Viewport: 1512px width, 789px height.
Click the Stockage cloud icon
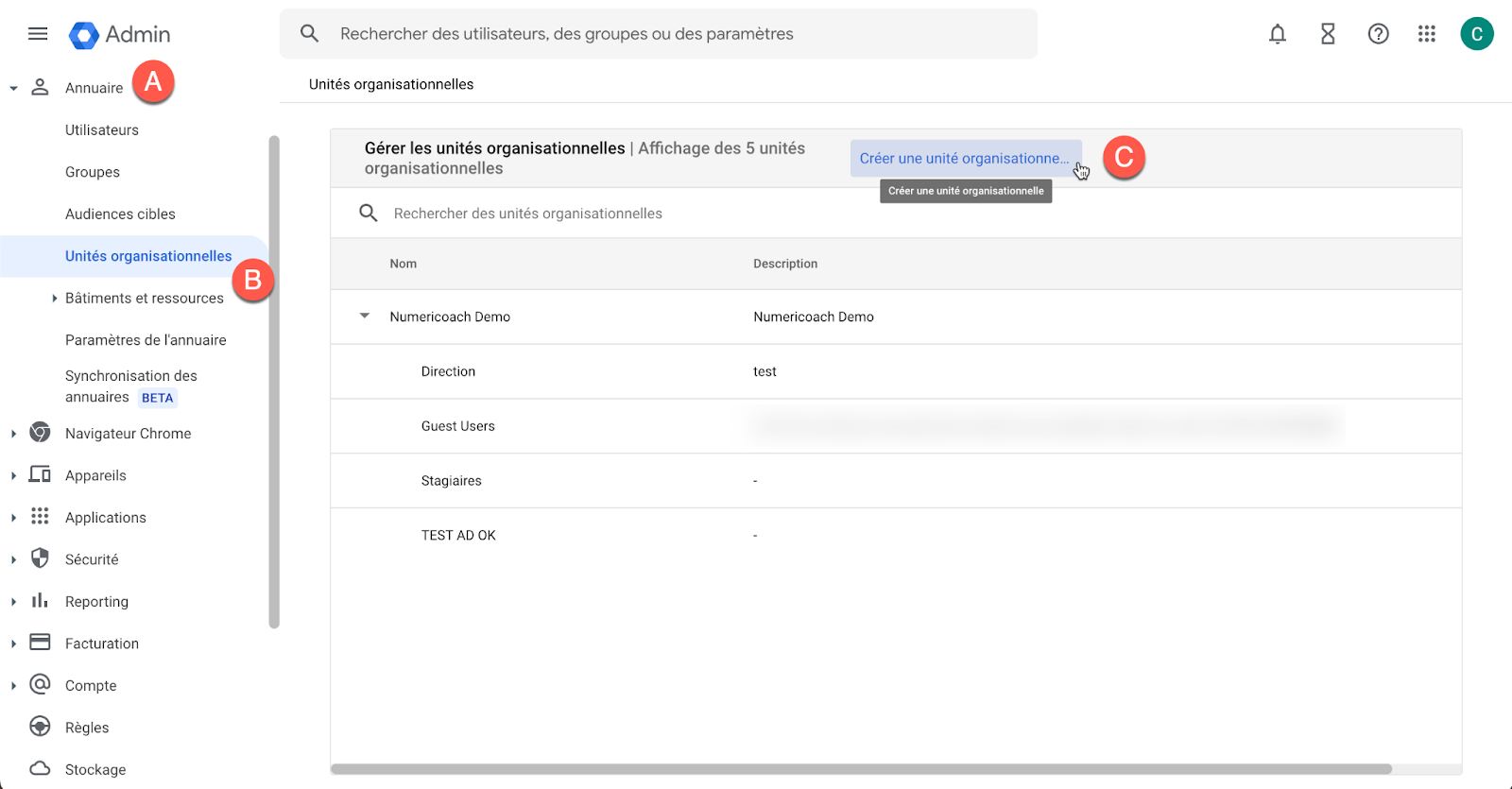(x=40, y=768)
